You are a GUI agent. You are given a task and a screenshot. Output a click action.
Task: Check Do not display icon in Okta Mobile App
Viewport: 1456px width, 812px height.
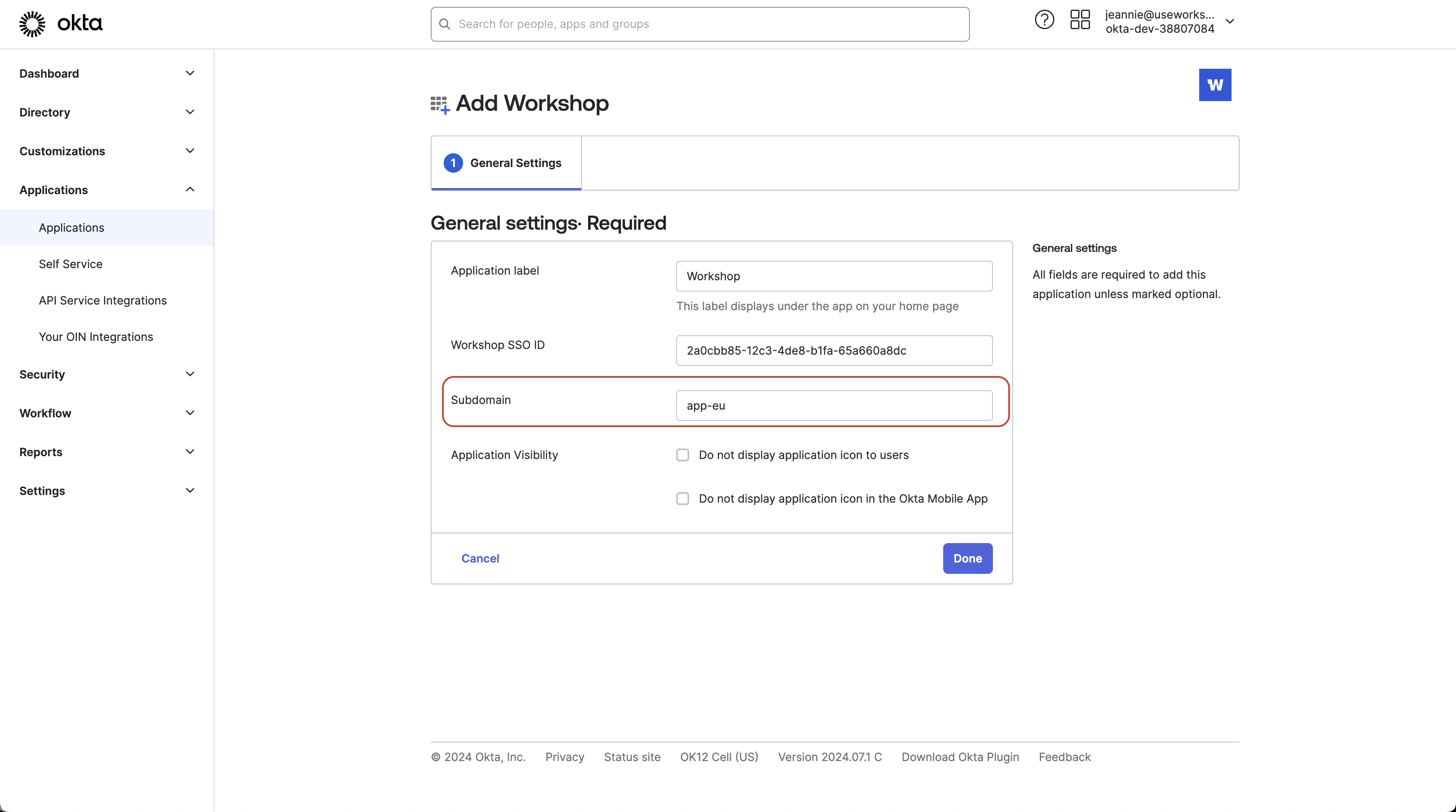click(682, 498)
